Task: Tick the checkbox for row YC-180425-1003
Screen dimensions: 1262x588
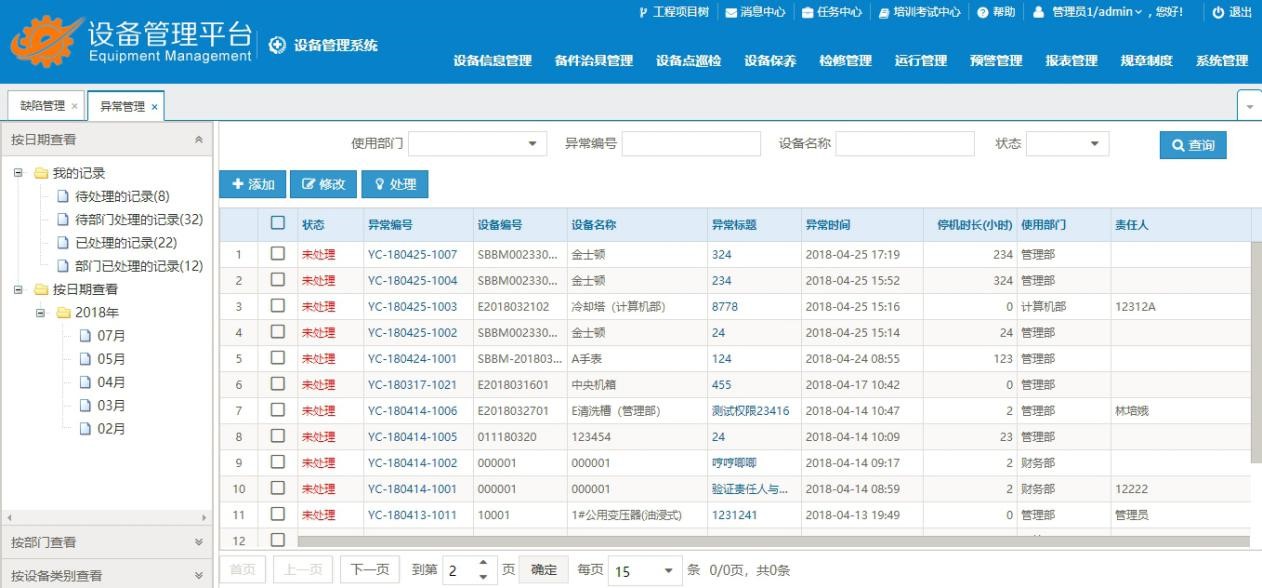Action: click(278, 306)
